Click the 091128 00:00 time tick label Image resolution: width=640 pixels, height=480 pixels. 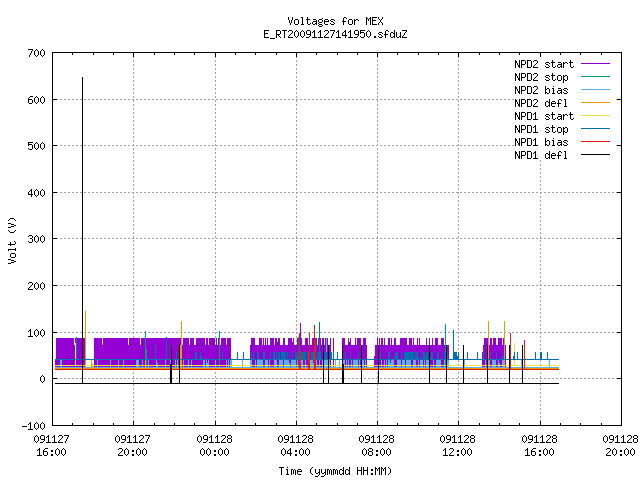click(x=214, y=446)
